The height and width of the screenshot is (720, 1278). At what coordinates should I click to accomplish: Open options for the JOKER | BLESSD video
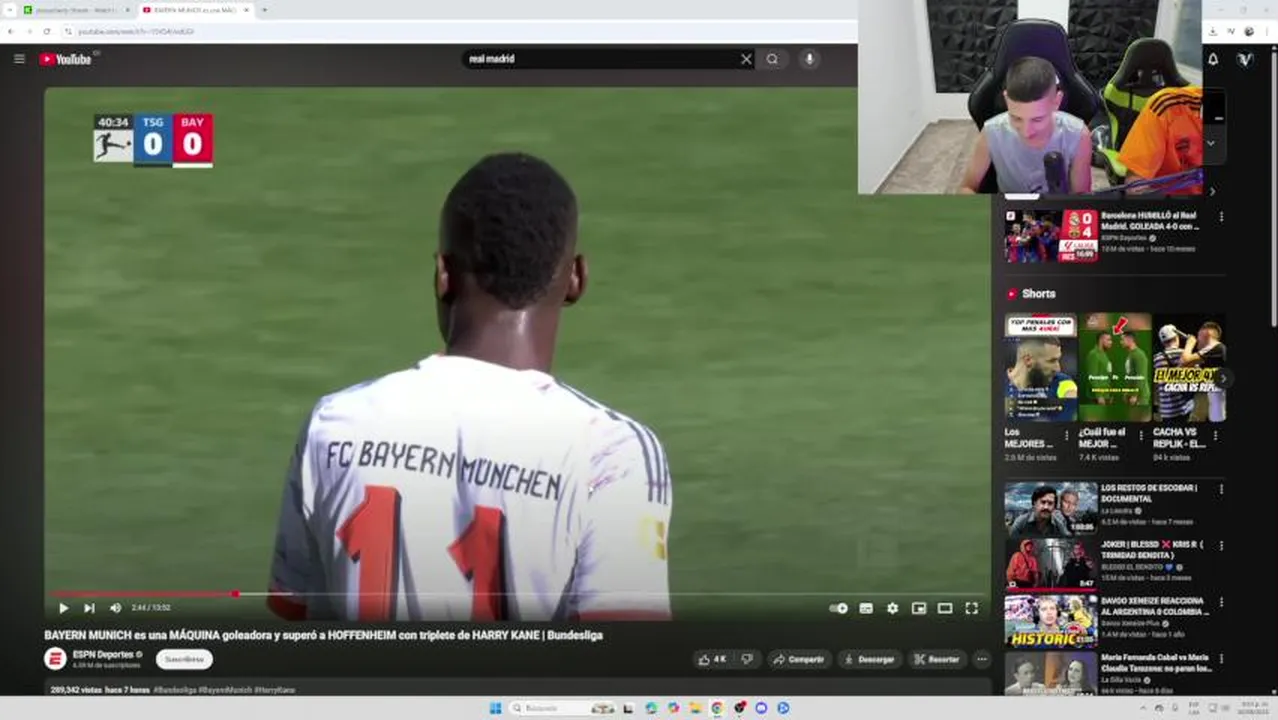click(x=1221, y=546)
